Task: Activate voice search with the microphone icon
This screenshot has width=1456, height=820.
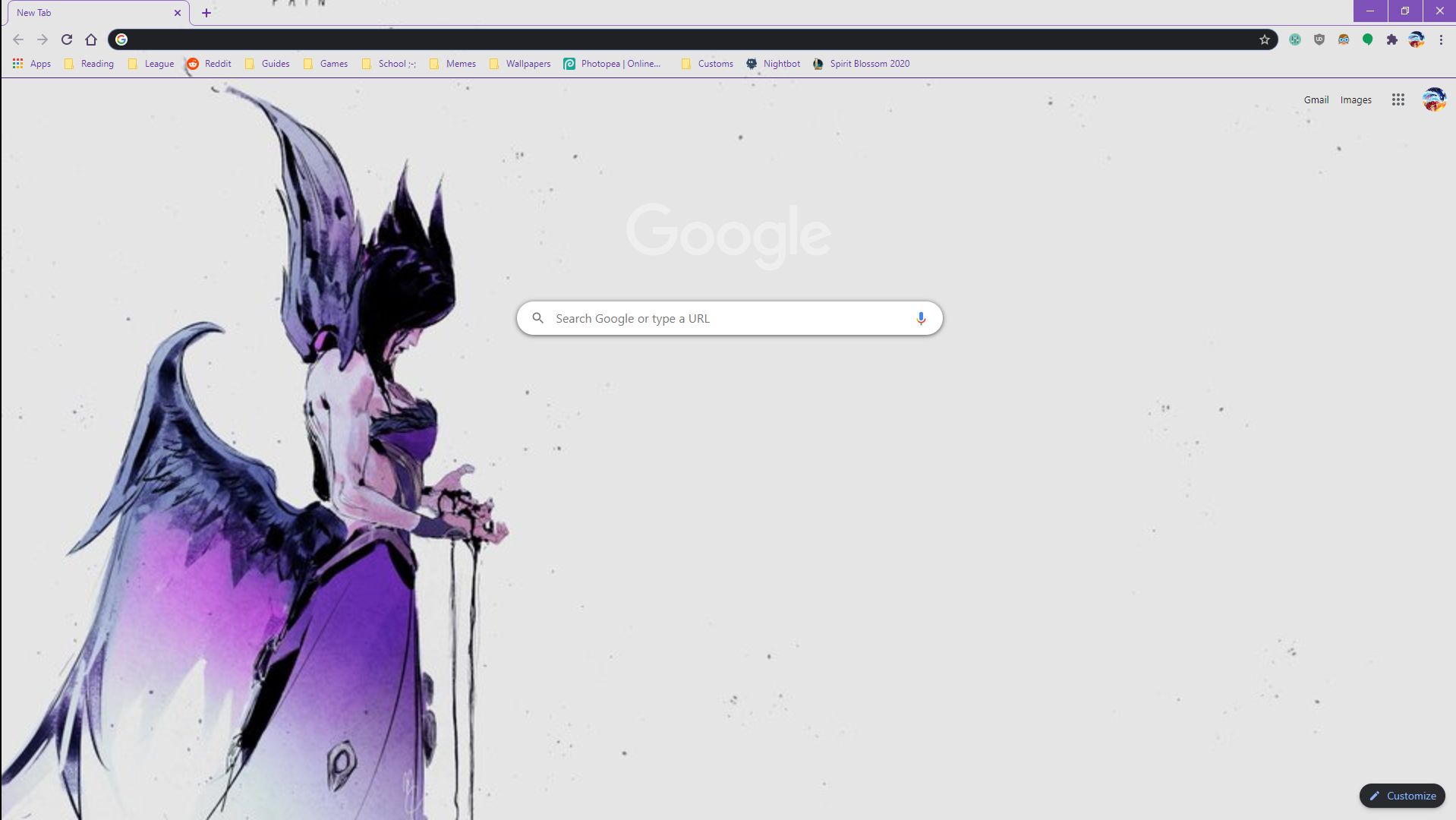Action: coord(921,318)
